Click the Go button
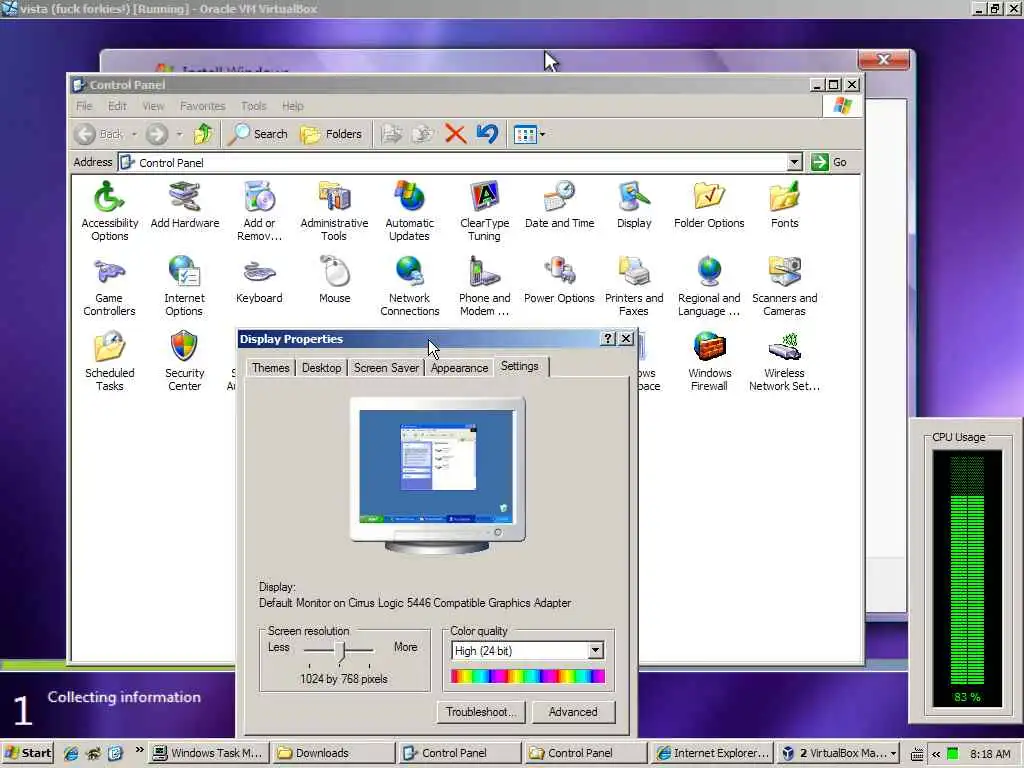 [x=829, y=162]
